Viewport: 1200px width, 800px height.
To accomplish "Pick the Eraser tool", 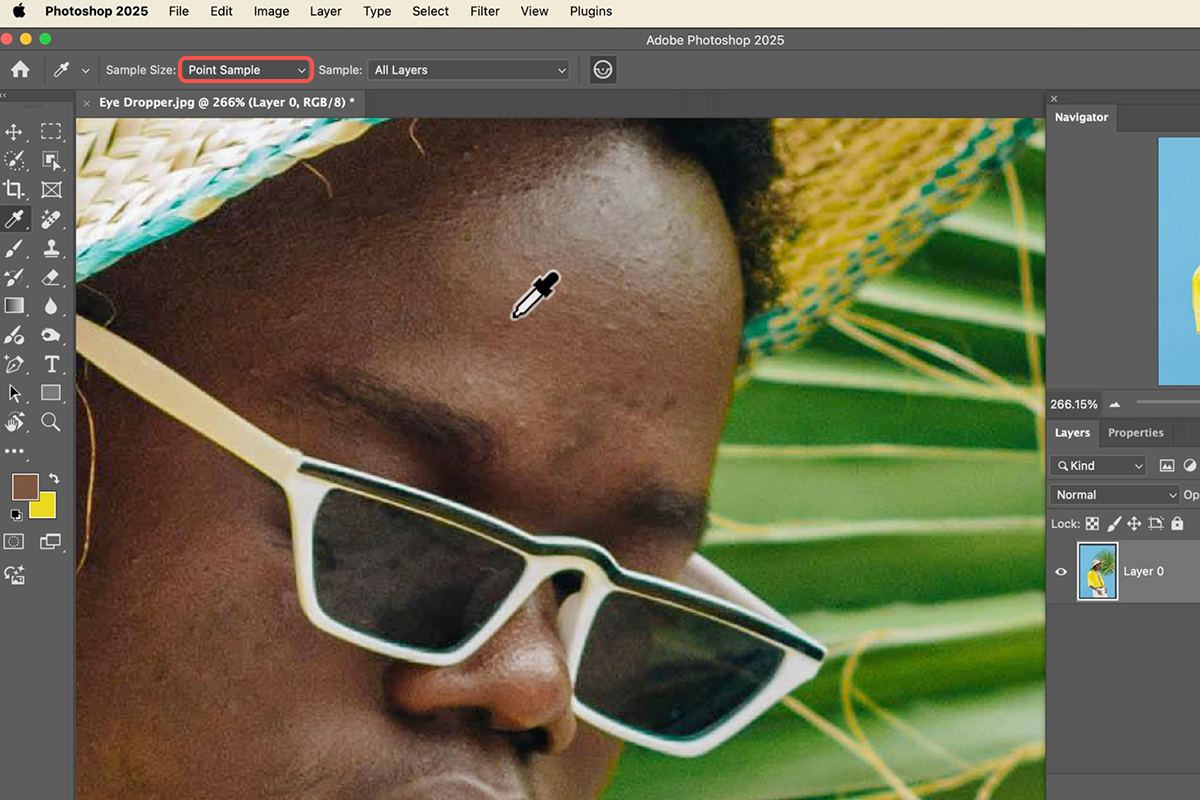I will 51,277.
